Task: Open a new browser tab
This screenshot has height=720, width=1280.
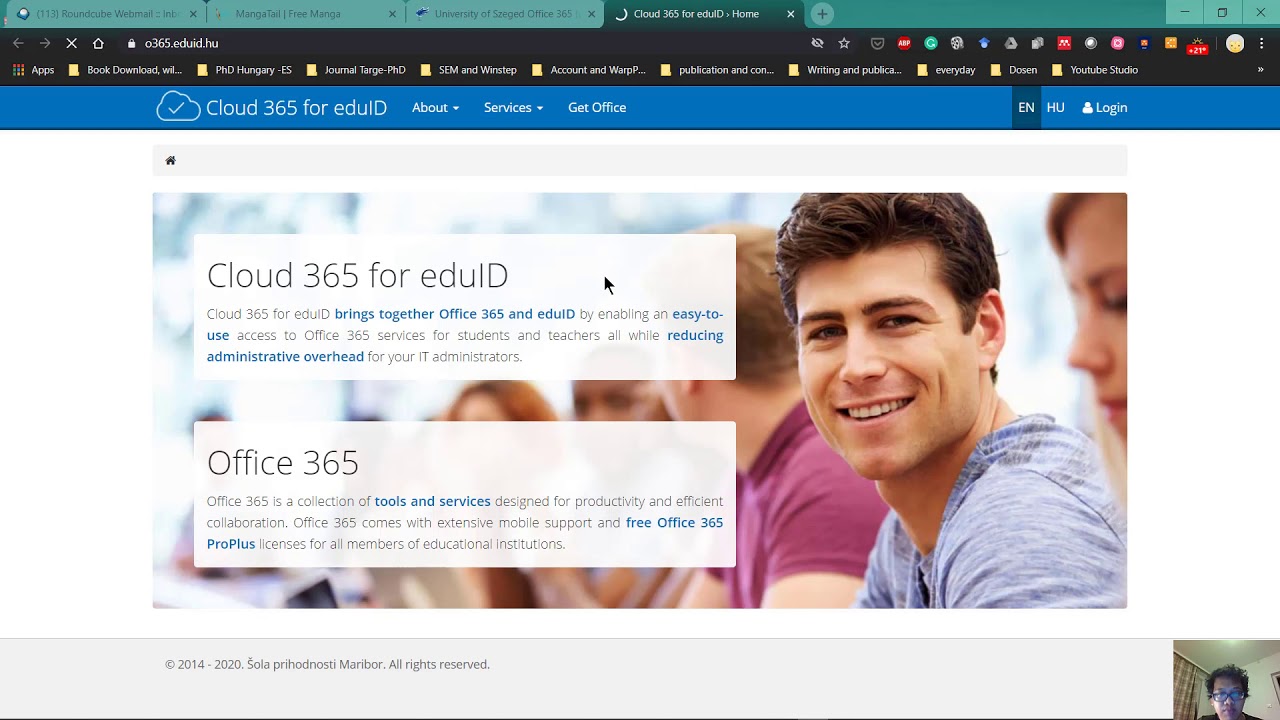Action: [822, 14]
